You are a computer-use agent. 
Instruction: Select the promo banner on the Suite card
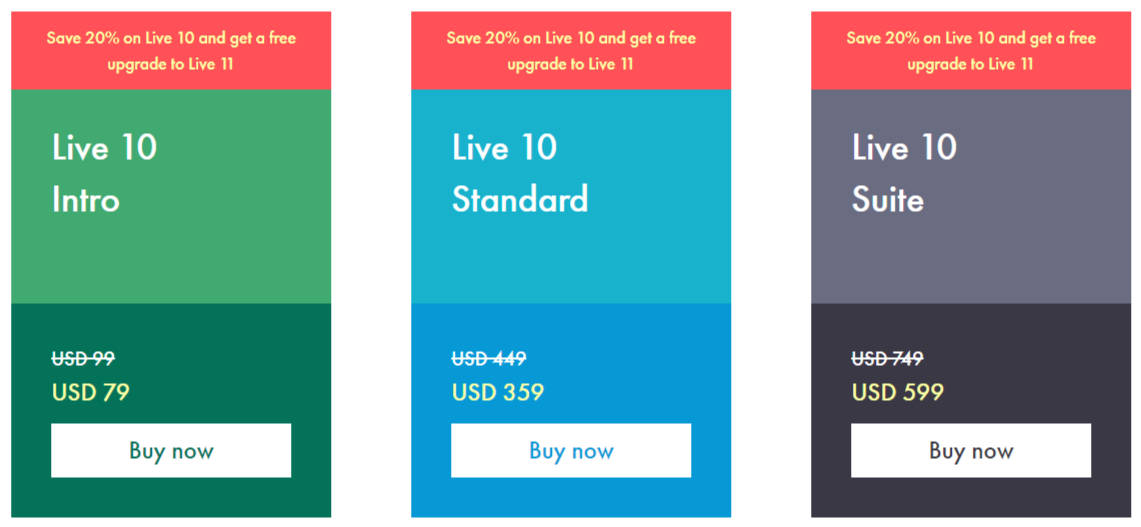971,51
